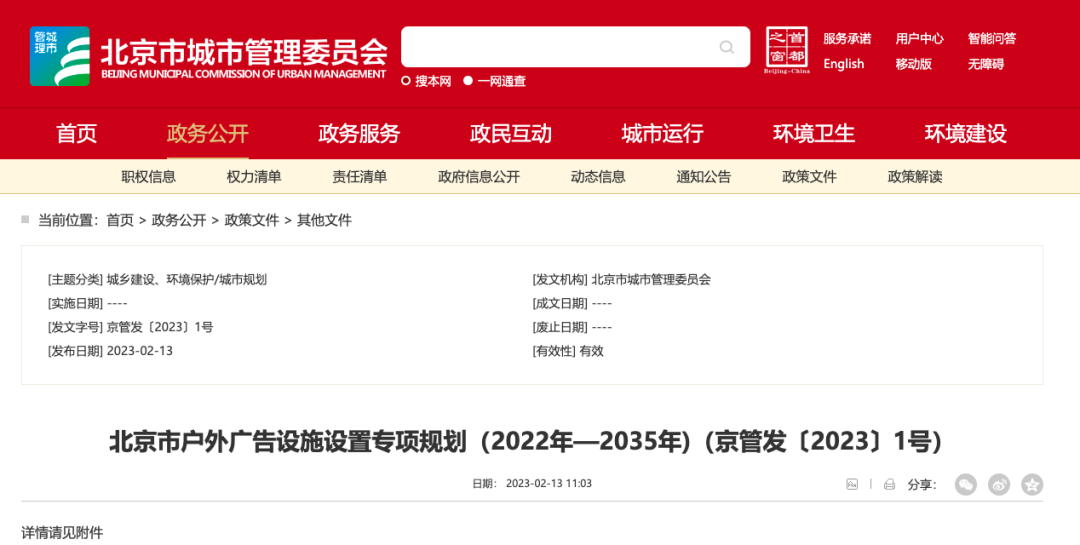This screenshot has width=1080, height=545.
Task: Open the 政务服务 main navigation tab
Action: pyautogui.click(x=359, y=133)
